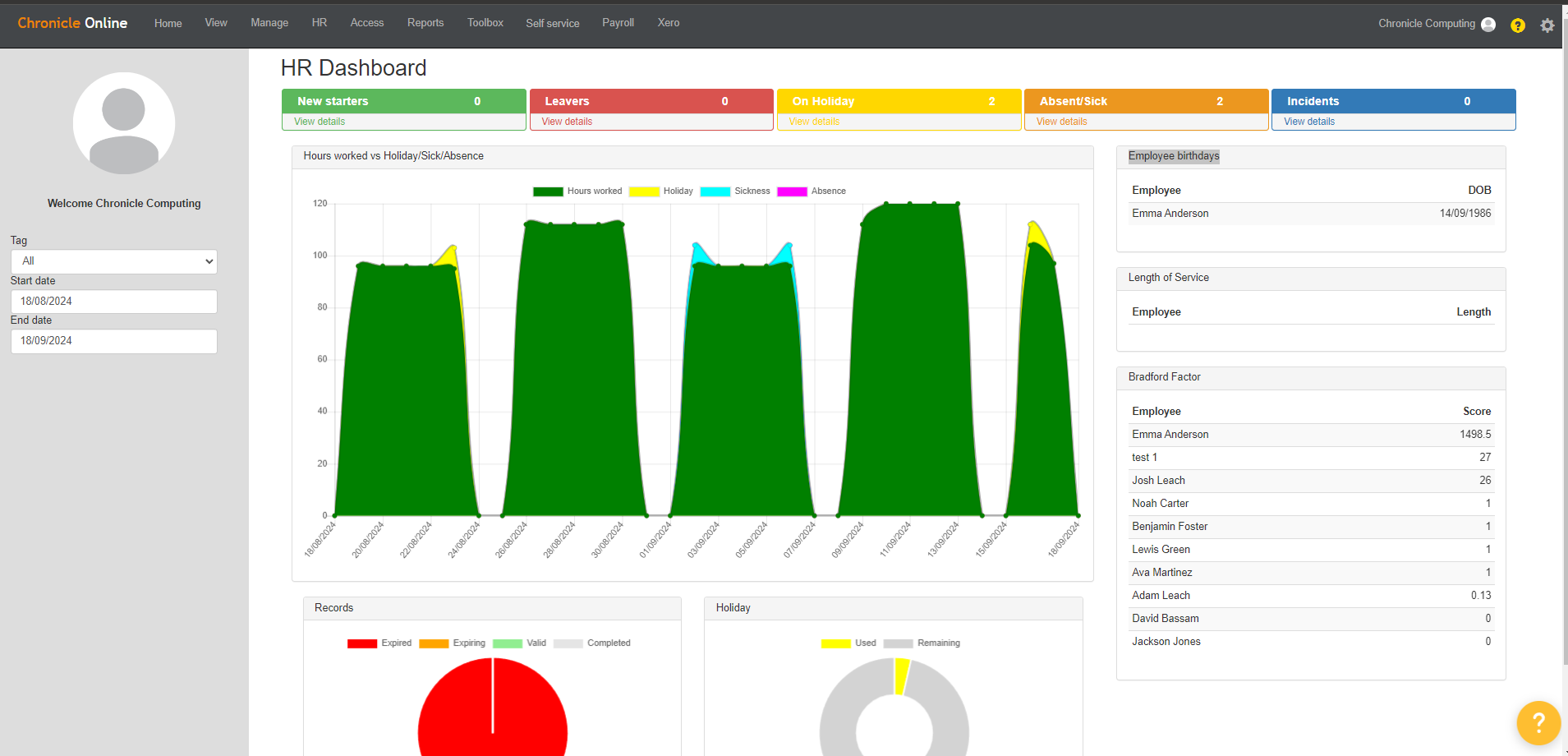Click the user account avatar icon beside Chronicle Computing
Viewport: 1568px width, 756px height.
1488,25
